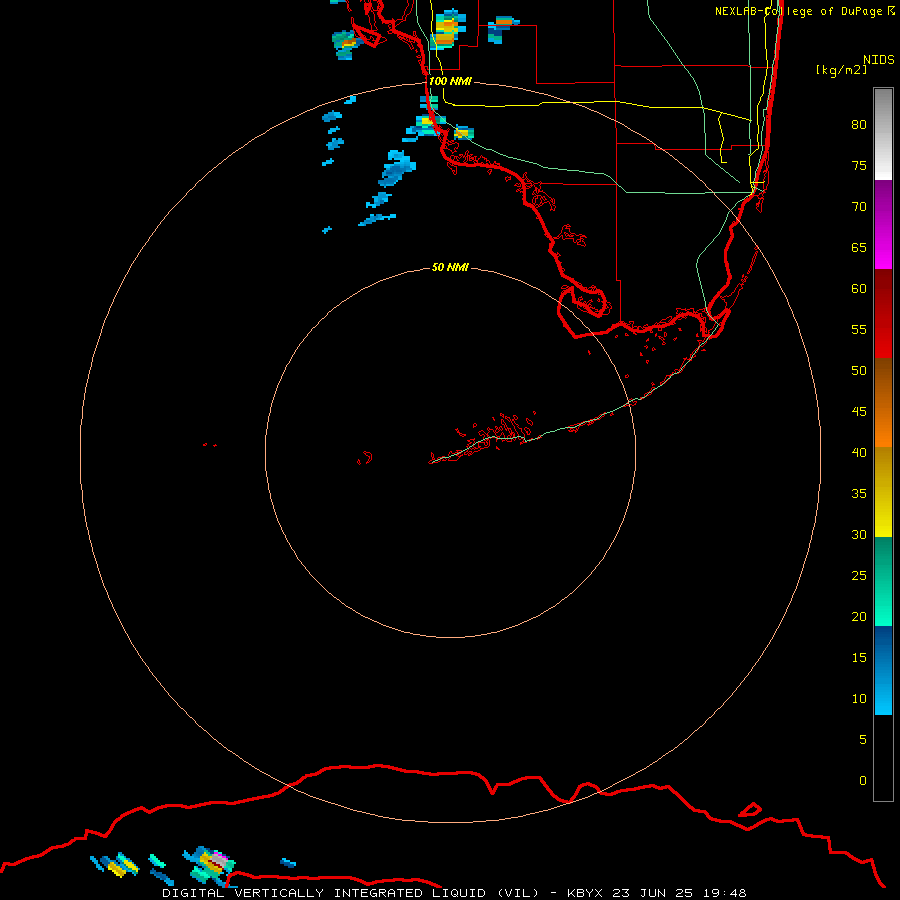
Task: Click the 50 NMI range ring label
Action: coord(450,267)
